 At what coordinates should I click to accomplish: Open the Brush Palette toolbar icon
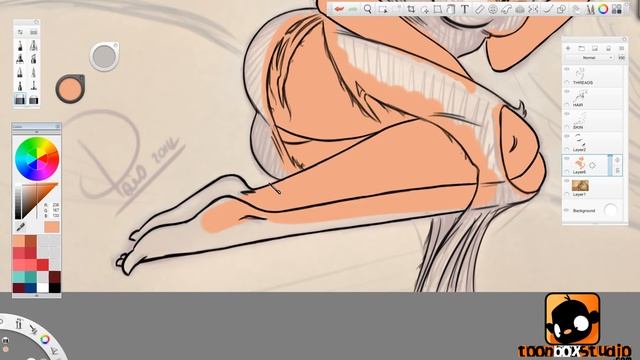589,9
